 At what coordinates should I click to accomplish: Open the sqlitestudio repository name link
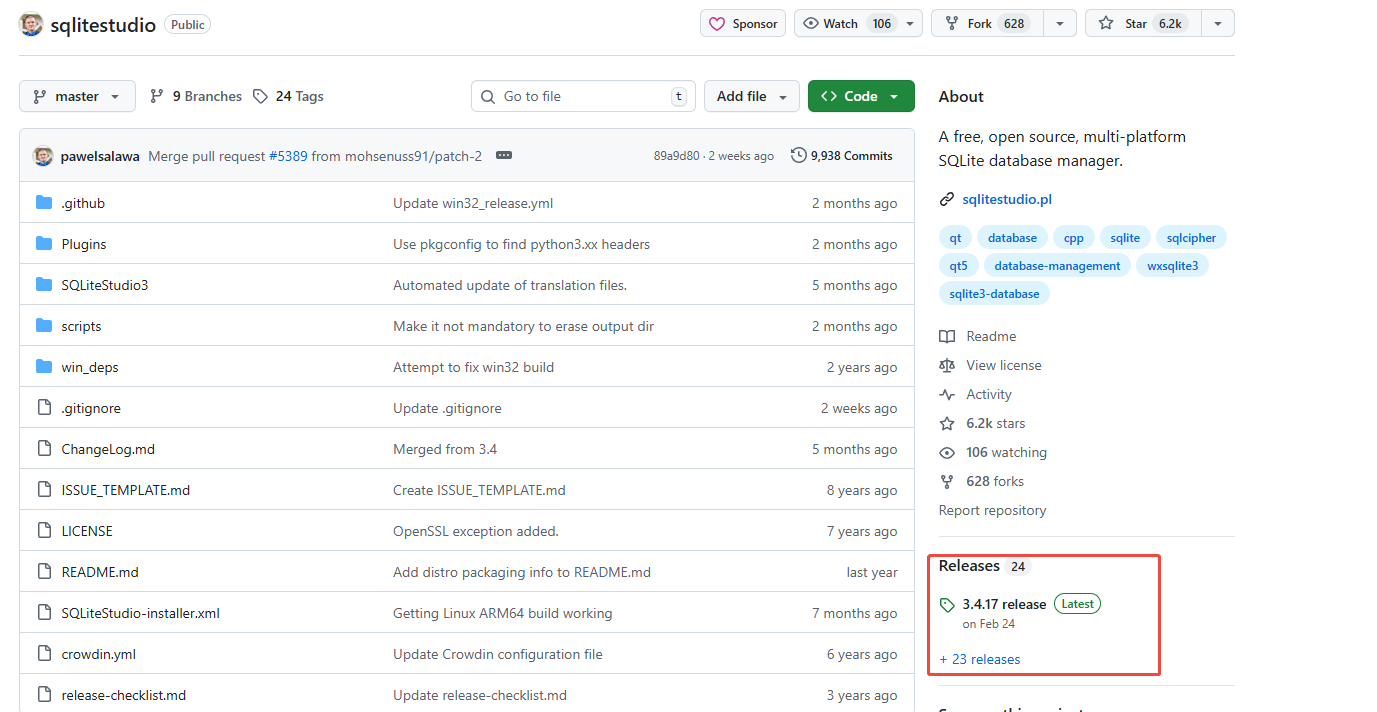(103, 24)
